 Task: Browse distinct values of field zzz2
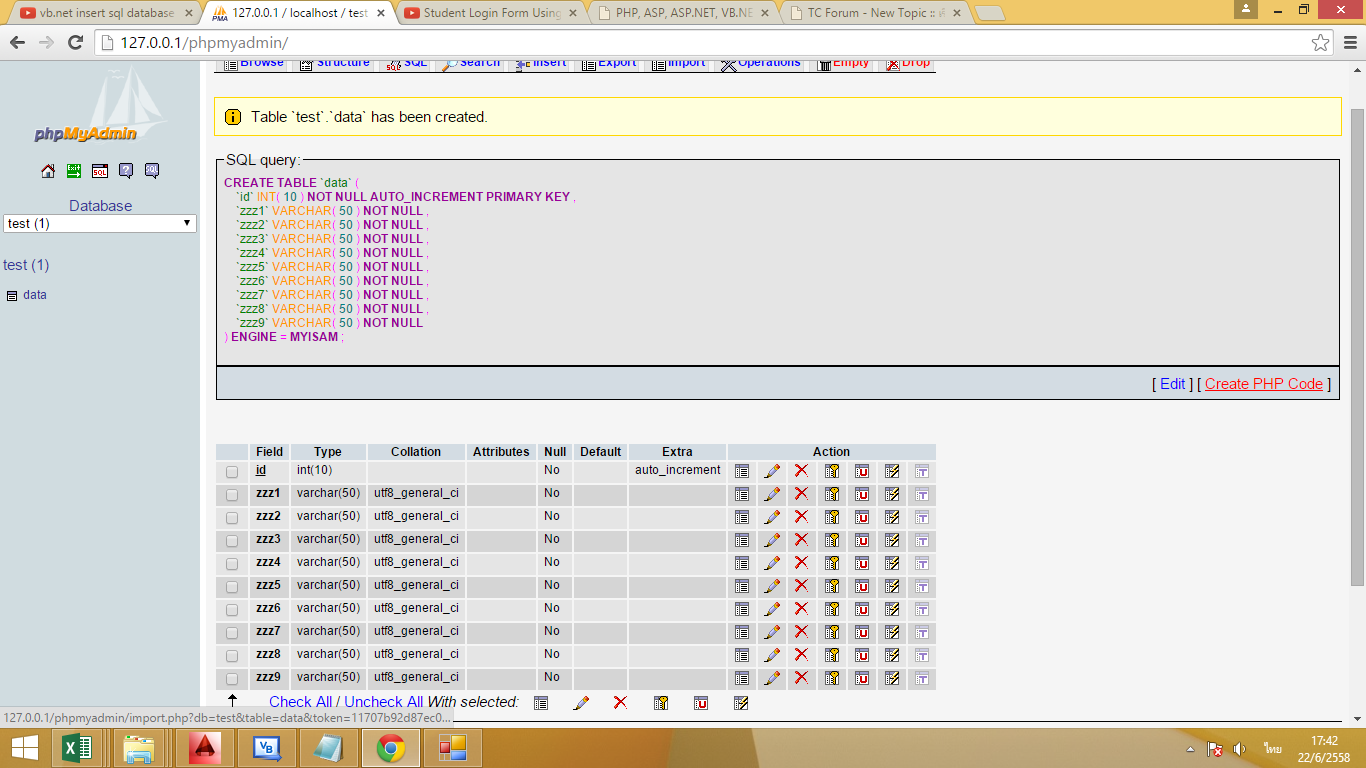(742, 517)
